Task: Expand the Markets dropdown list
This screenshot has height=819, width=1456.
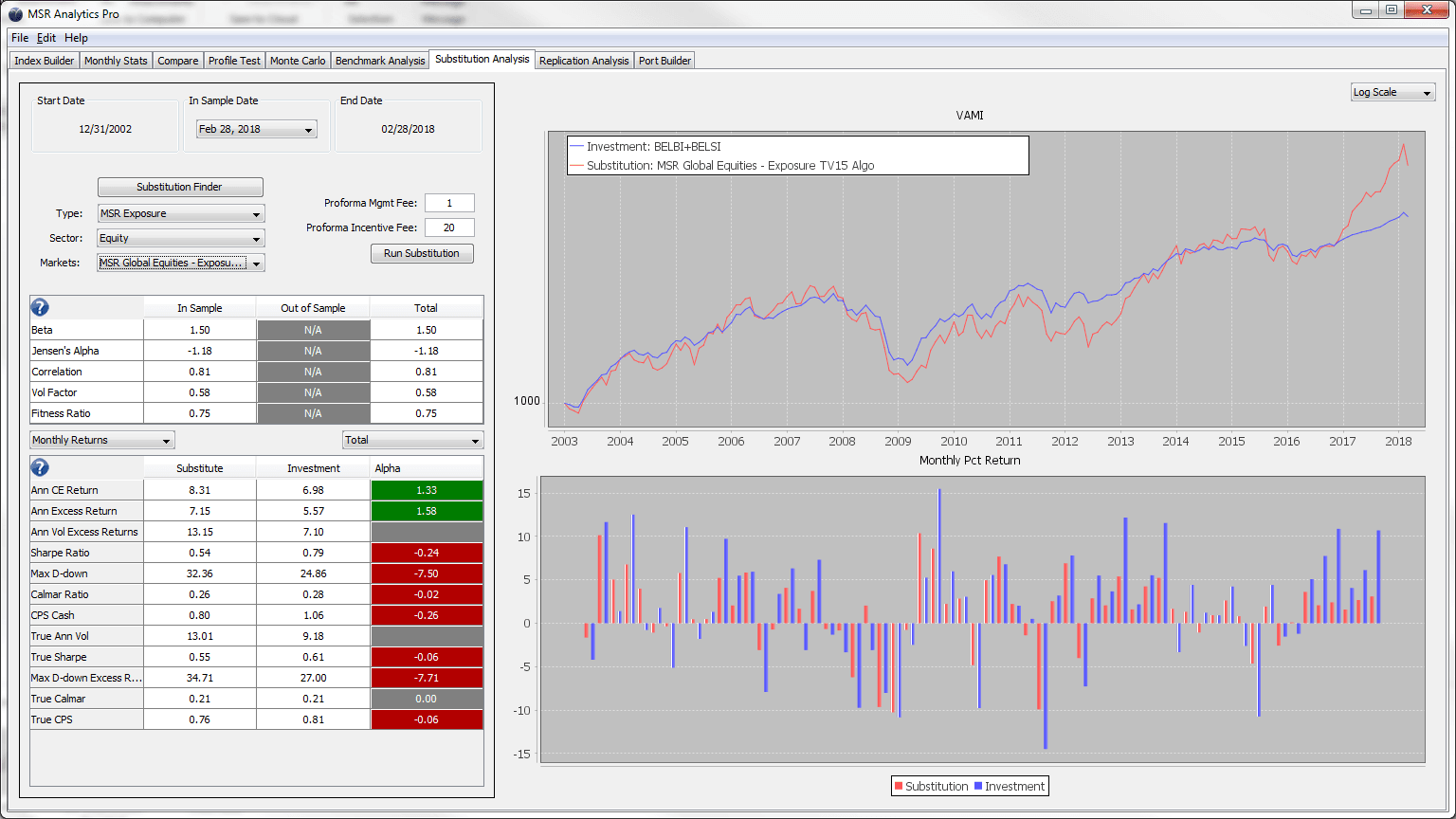Action: click(x=181, y=264)
